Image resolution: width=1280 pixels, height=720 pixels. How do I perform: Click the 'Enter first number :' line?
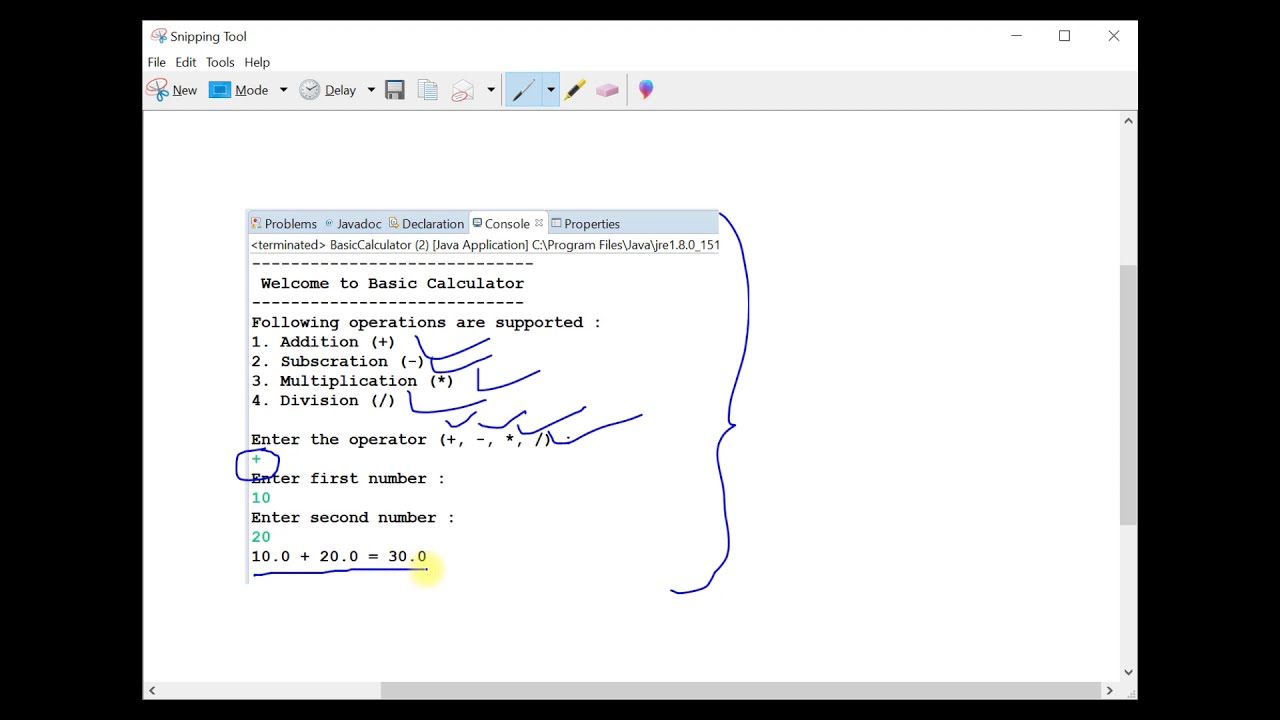click(348, 478)
